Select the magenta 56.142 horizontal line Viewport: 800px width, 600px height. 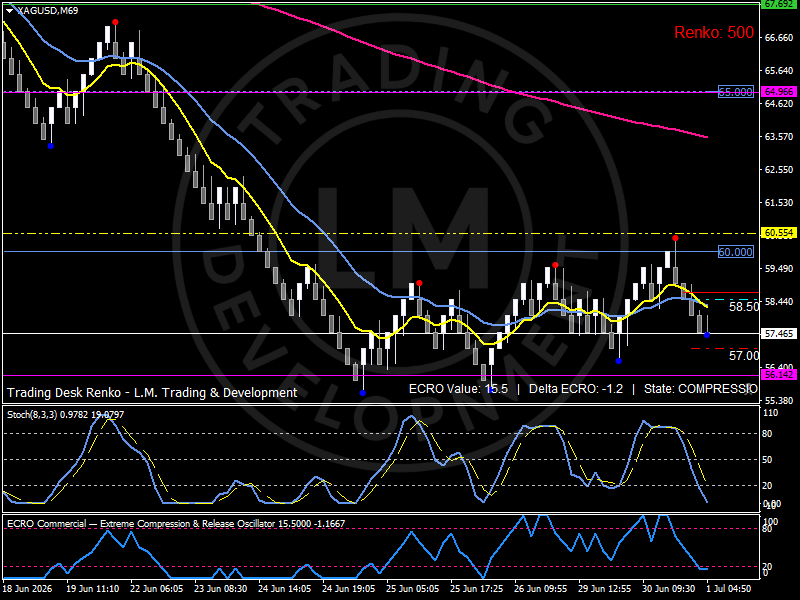382,376
